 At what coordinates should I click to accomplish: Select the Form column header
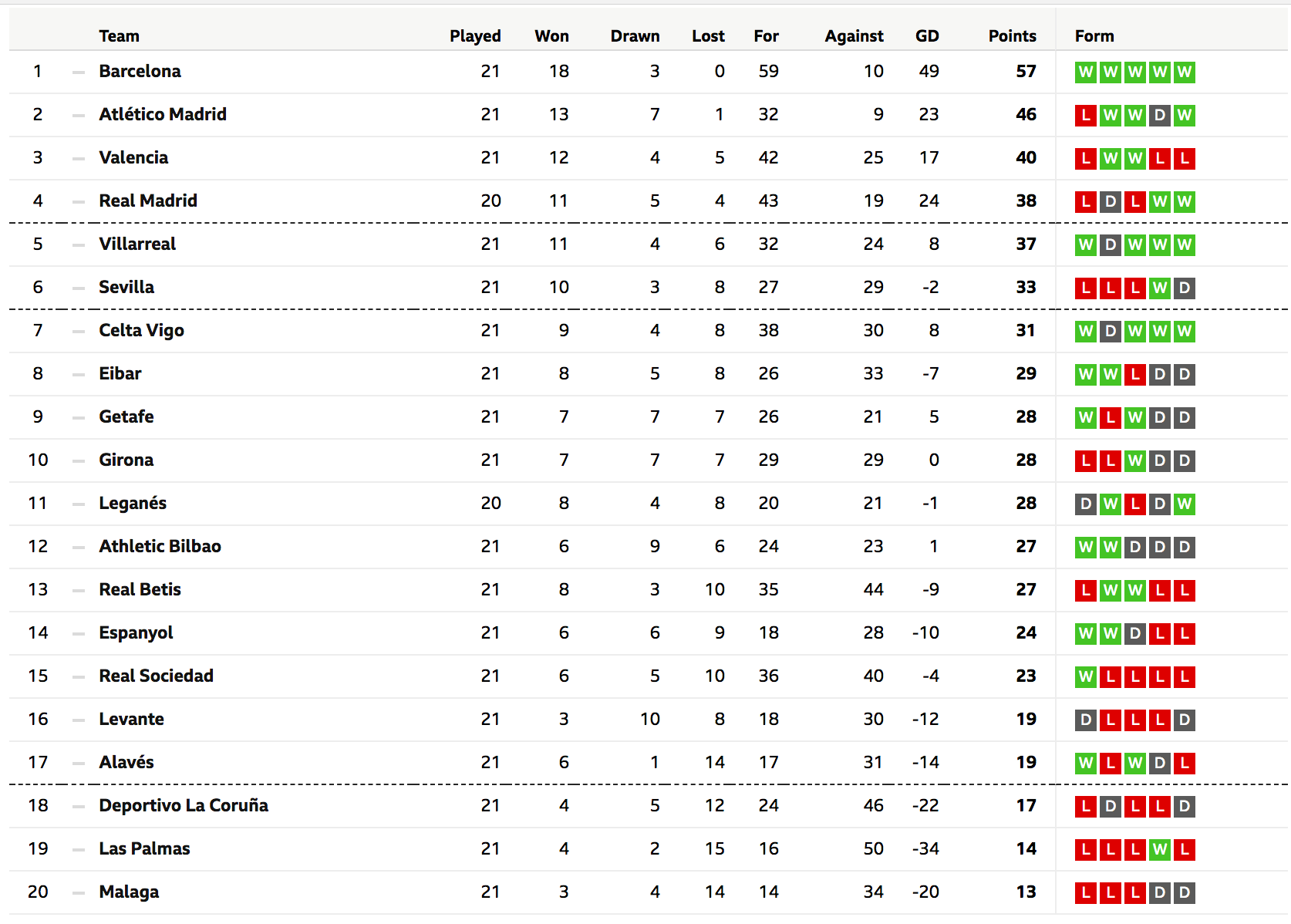click(x=1094, y=35)
